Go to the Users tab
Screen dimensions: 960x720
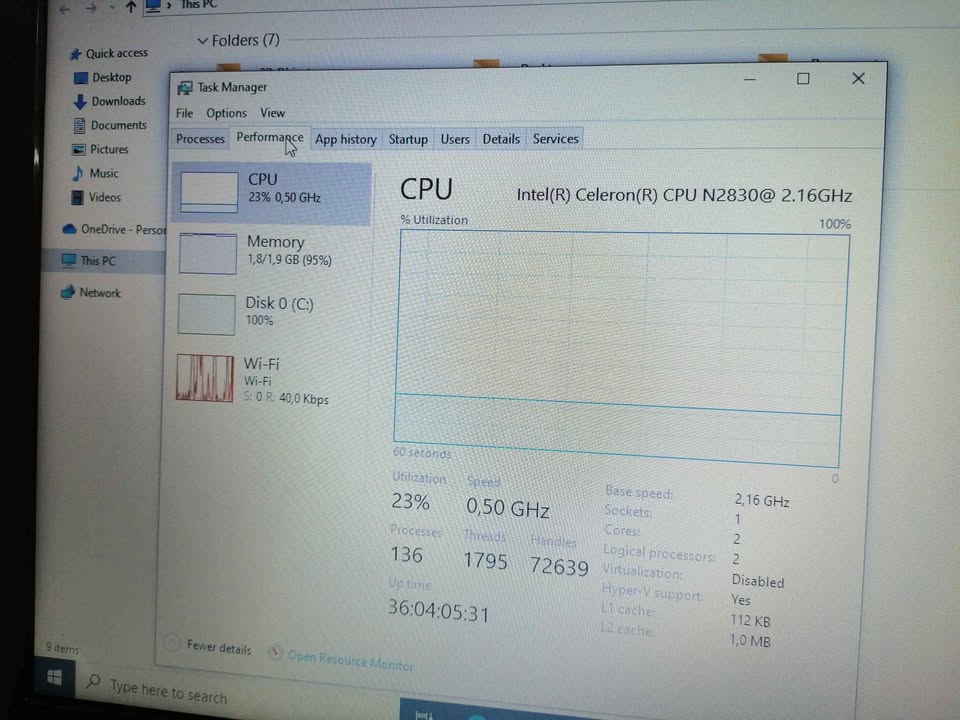pos(455,139)
